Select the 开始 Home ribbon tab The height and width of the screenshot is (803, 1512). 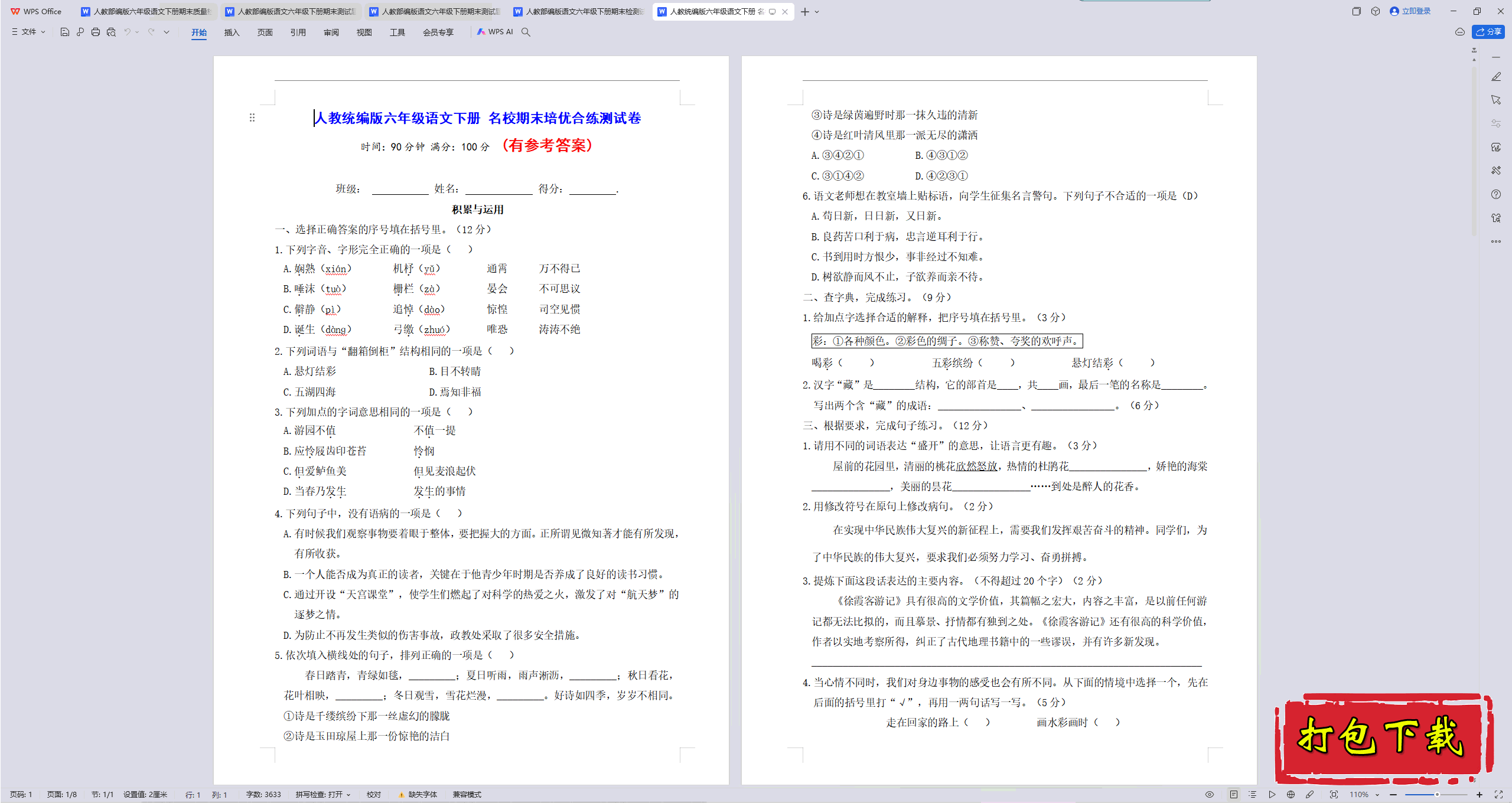[x=199, y=32]
